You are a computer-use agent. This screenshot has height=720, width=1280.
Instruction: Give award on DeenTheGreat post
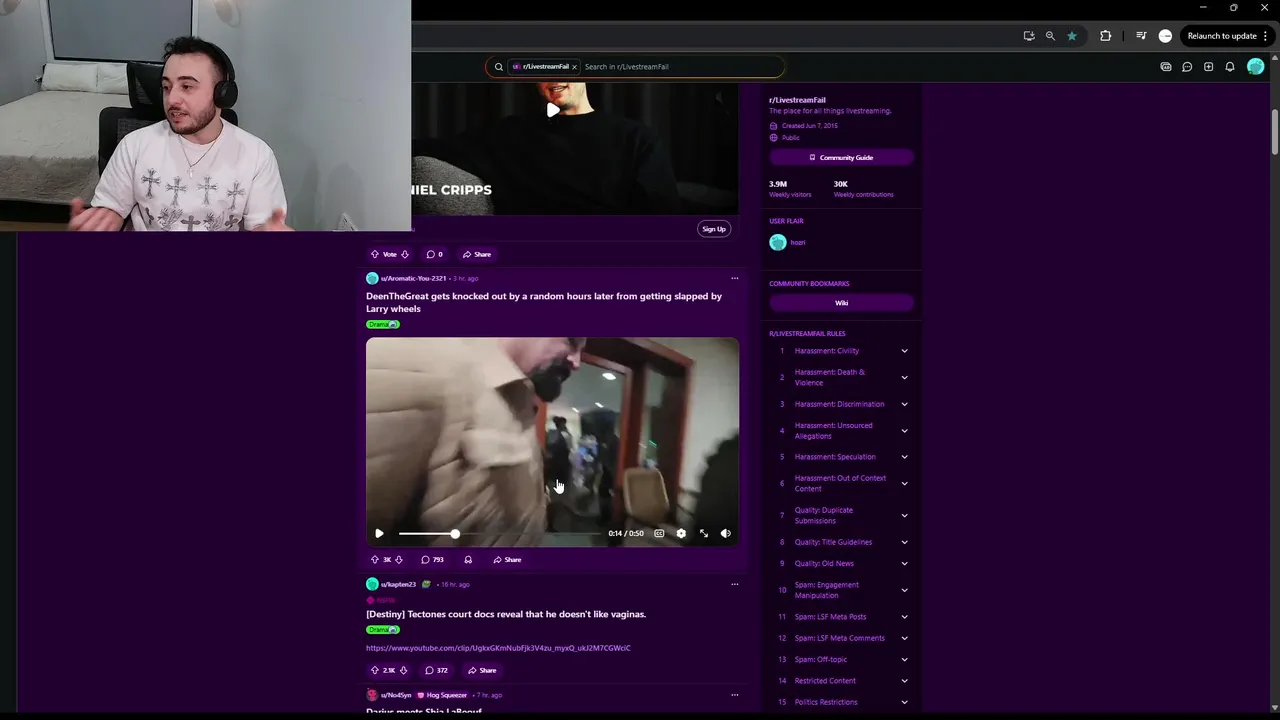point(468,560)
